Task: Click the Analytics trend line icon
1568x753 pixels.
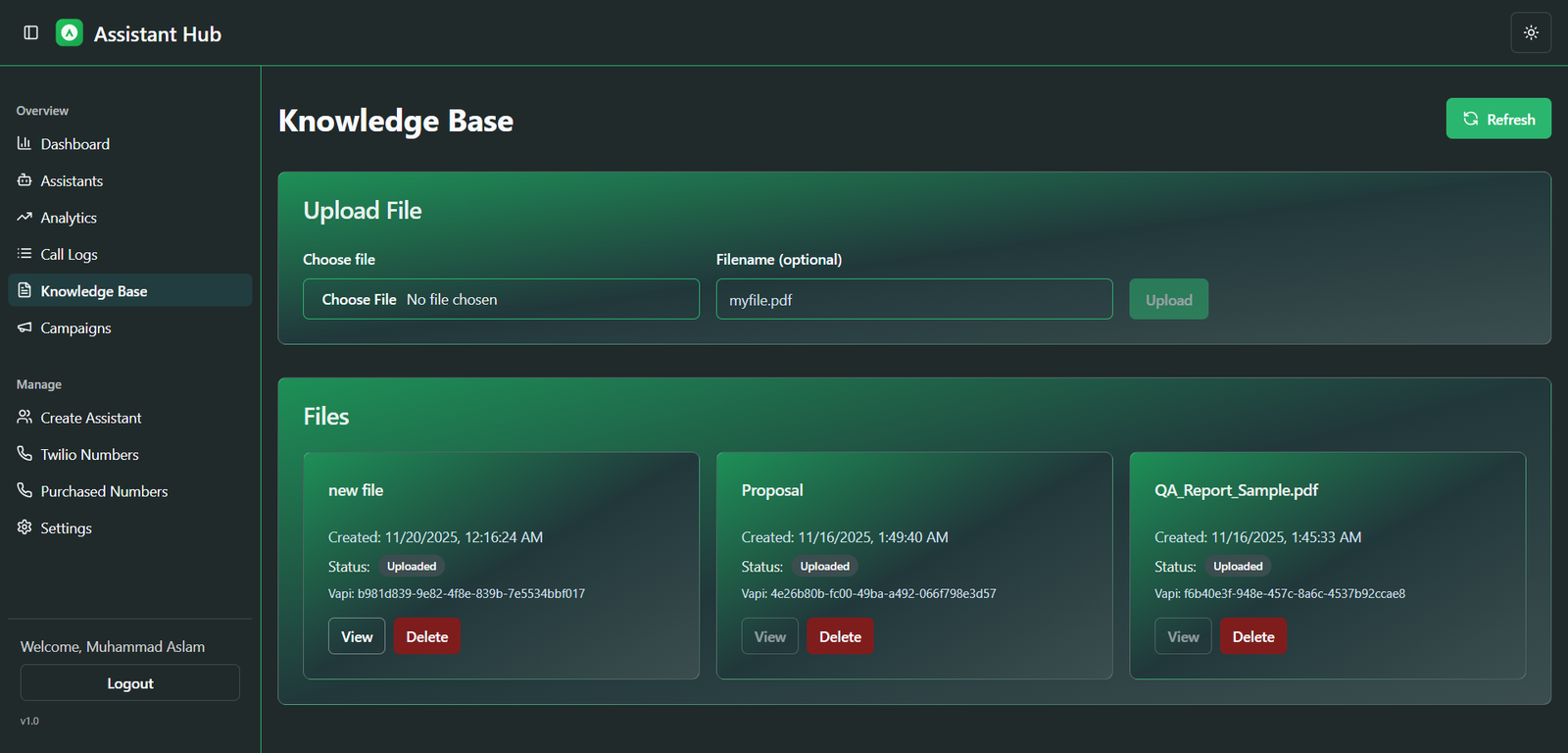Action: pyautogui.click(x=24, y=218)
